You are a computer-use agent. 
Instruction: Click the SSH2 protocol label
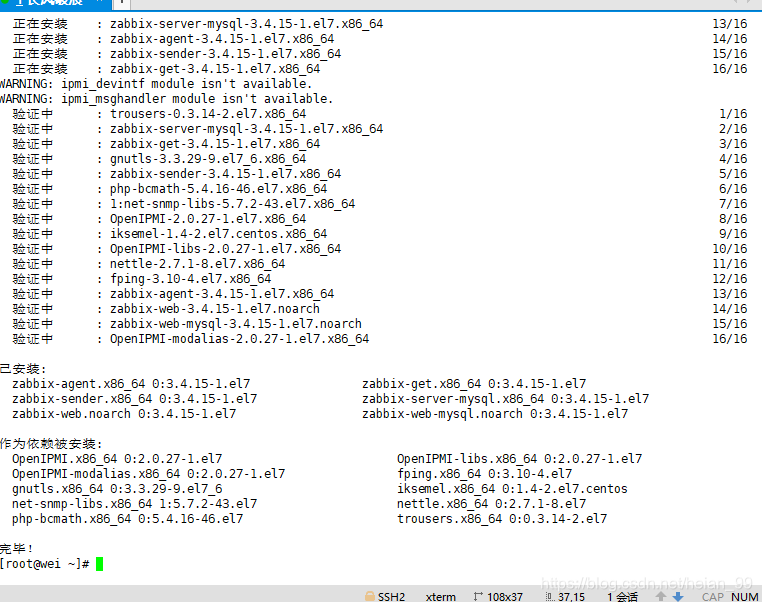click(392, 597)
